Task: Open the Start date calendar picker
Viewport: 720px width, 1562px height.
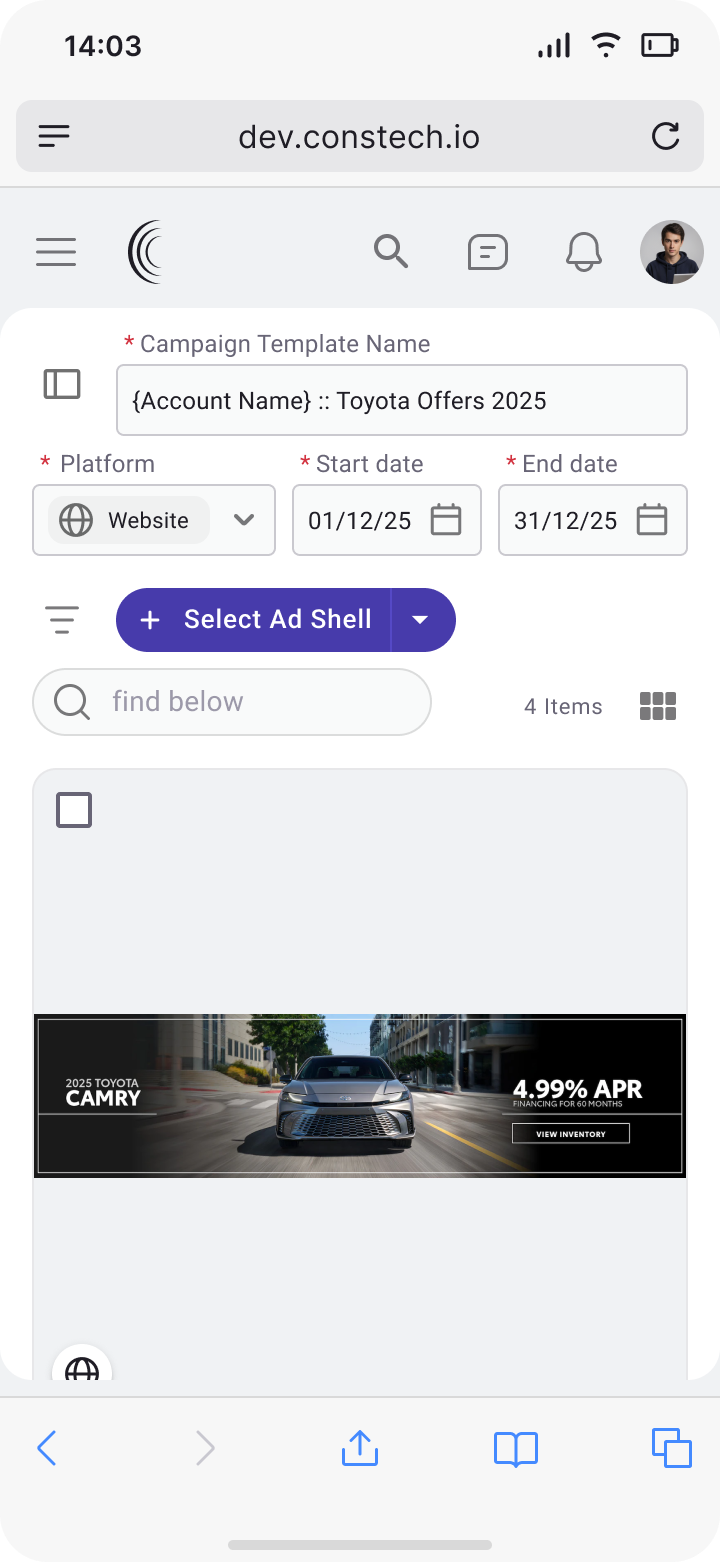Action: (445, 520)
